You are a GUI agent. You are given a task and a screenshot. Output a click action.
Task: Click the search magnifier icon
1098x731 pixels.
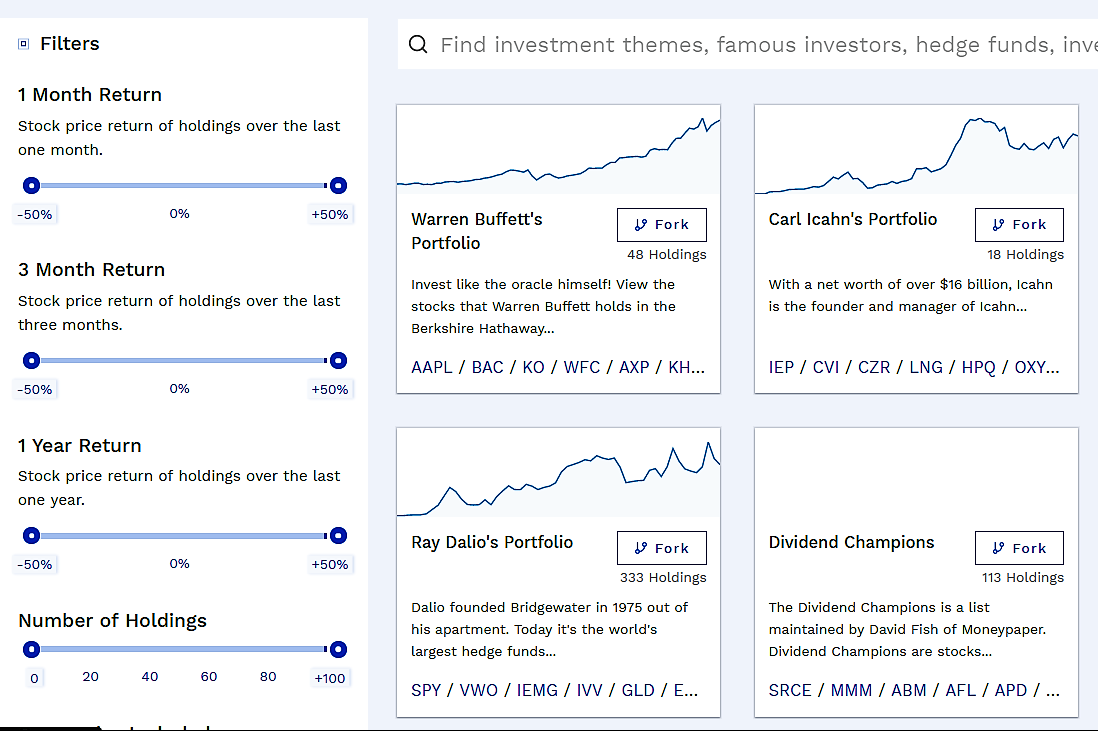[418, 45]
